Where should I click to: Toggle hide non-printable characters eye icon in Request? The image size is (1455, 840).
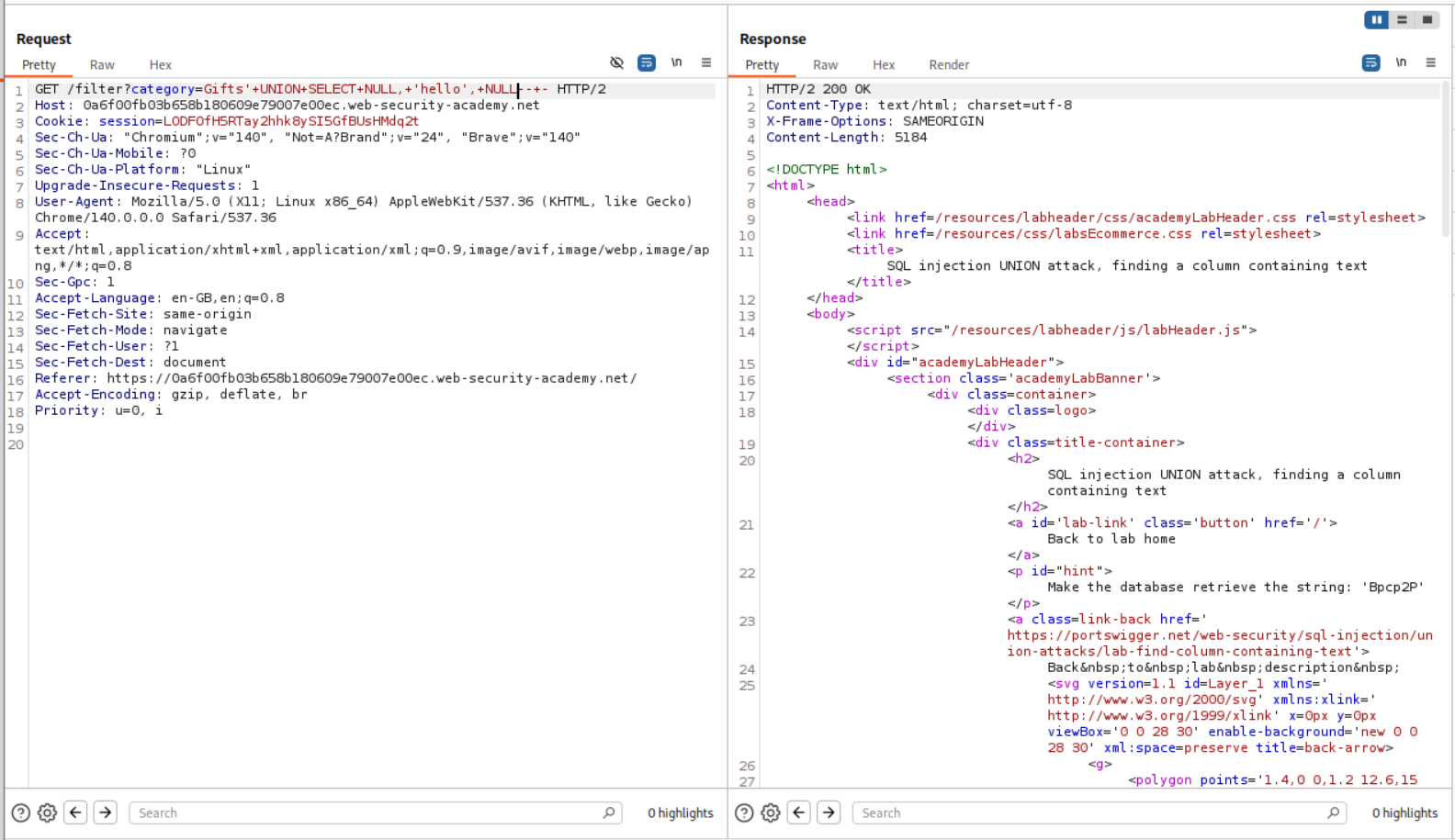tap(616, 63)
